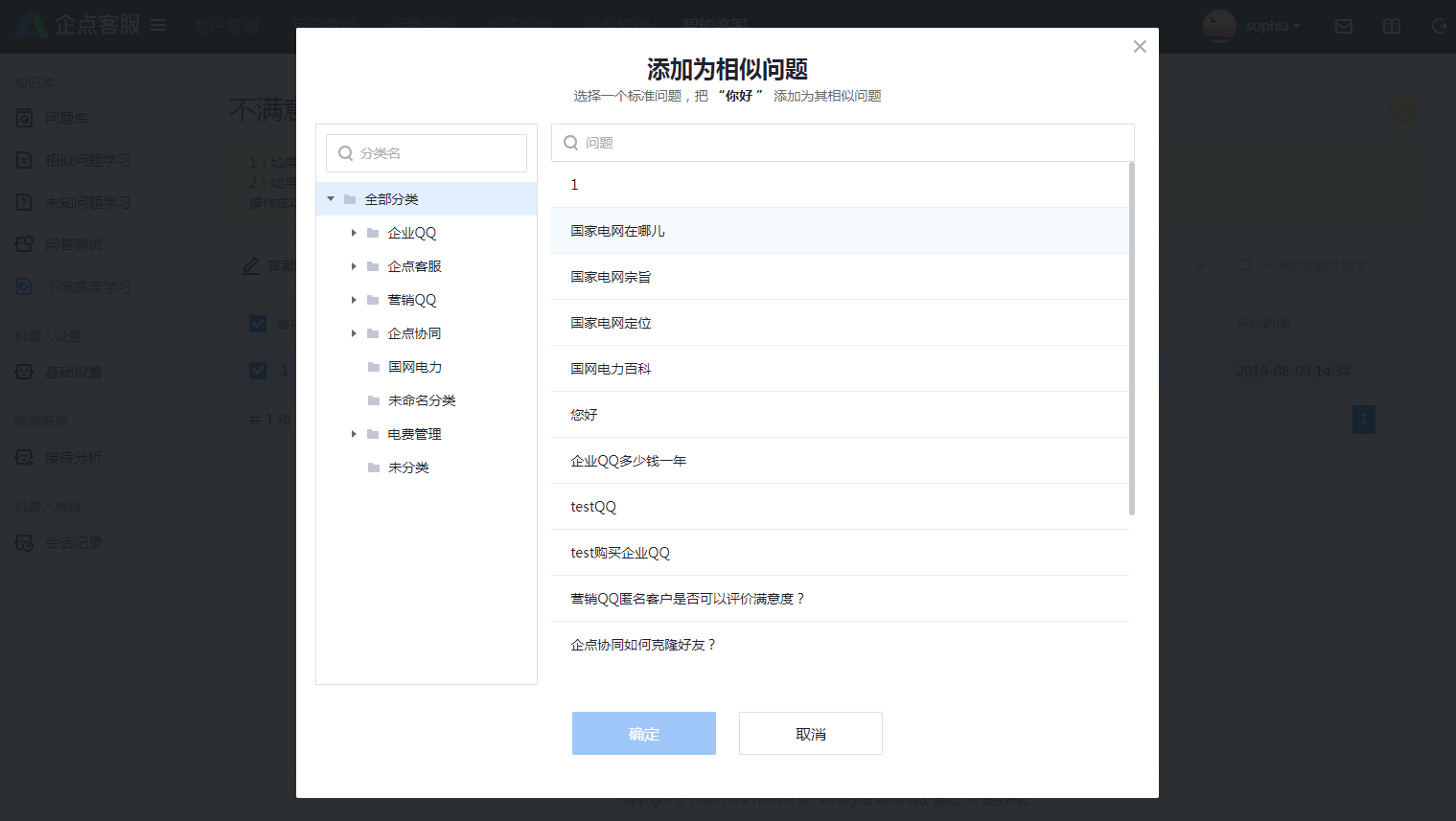The image size is (1456, 821).
Task: Click the 相似问题学习 sidebar icon
Action: pos(25,161)
